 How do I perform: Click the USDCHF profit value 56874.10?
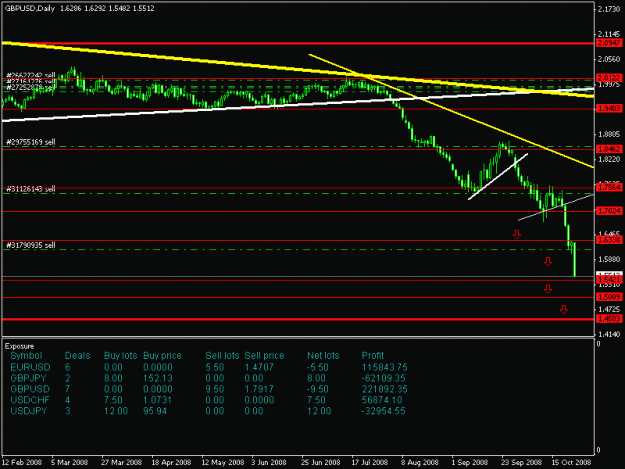click(382, 400)
